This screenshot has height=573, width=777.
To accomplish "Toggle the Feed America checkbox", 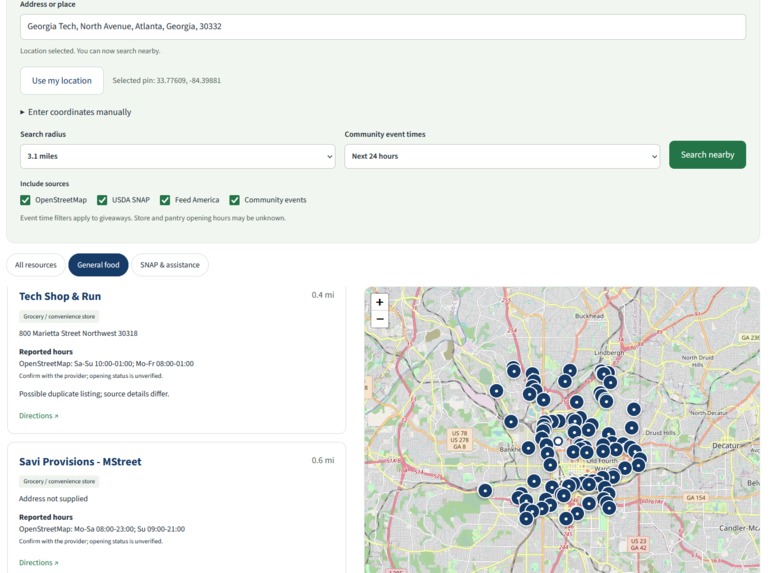I will (165, 200).
